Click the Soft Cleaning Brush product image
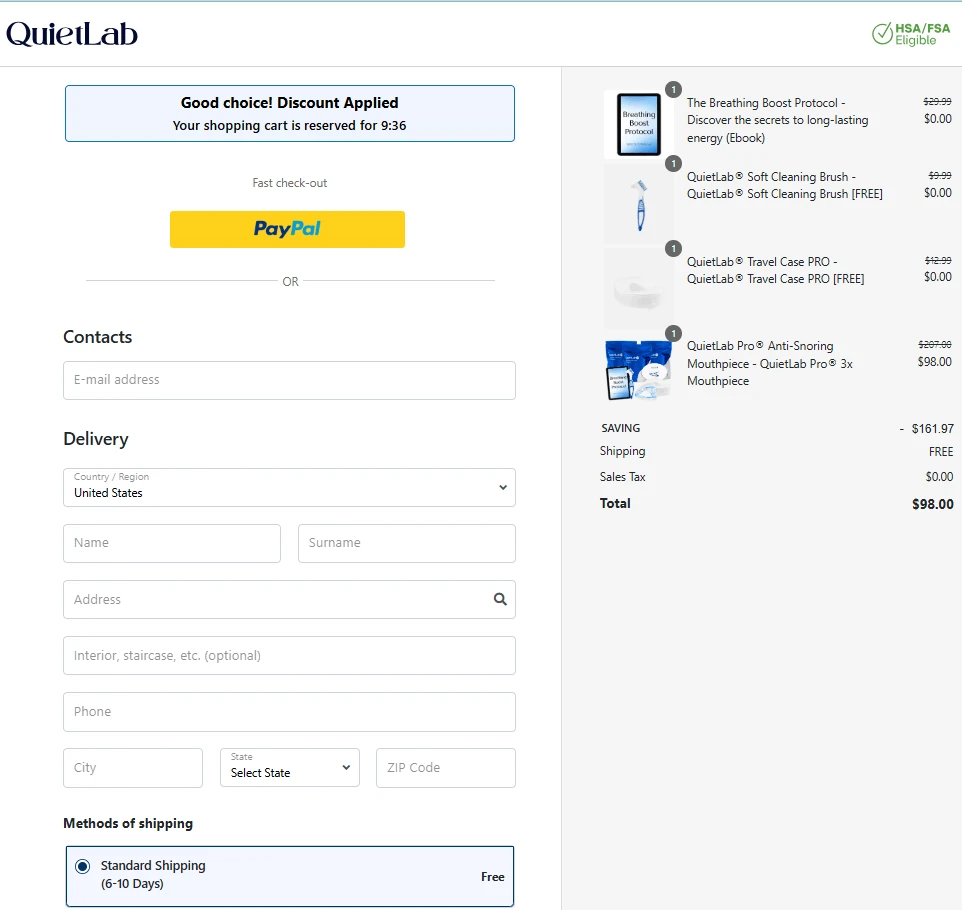 pos(639,204)
